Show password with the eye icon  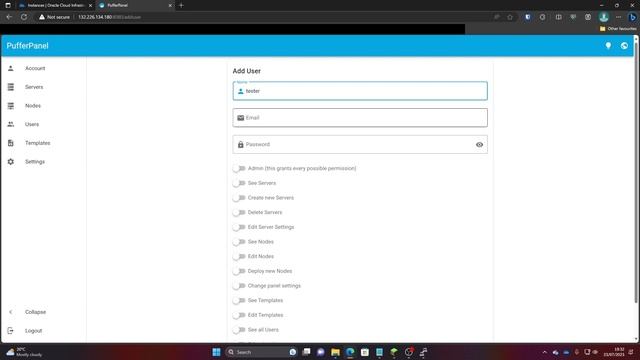(479, 144)
